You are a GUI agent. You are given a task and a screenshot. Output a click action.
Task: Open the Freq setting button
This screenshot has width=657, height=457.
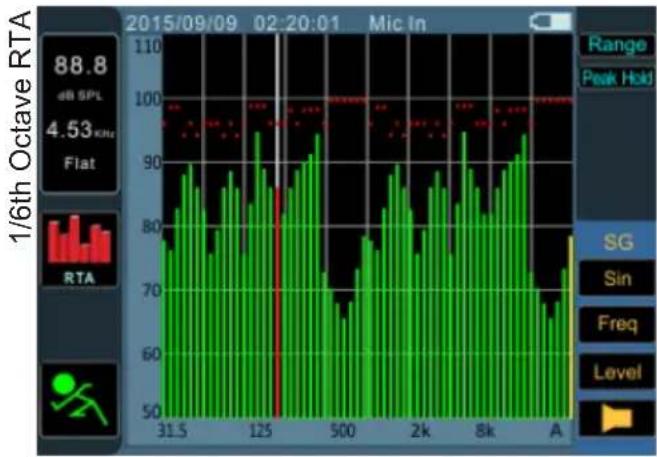[x=618, y=324]
